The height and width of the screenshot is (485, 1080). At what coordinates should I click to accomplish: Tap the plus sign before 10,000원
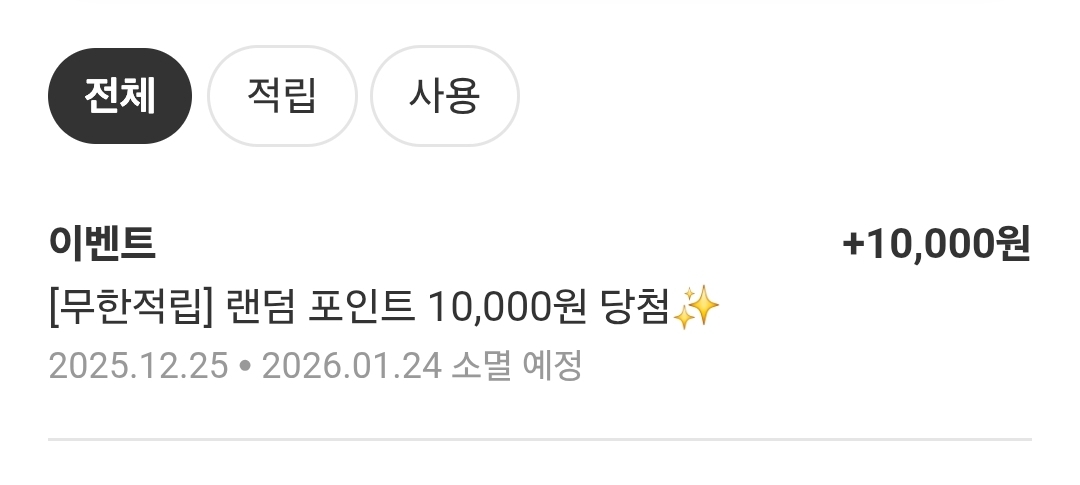pos(853,245)
